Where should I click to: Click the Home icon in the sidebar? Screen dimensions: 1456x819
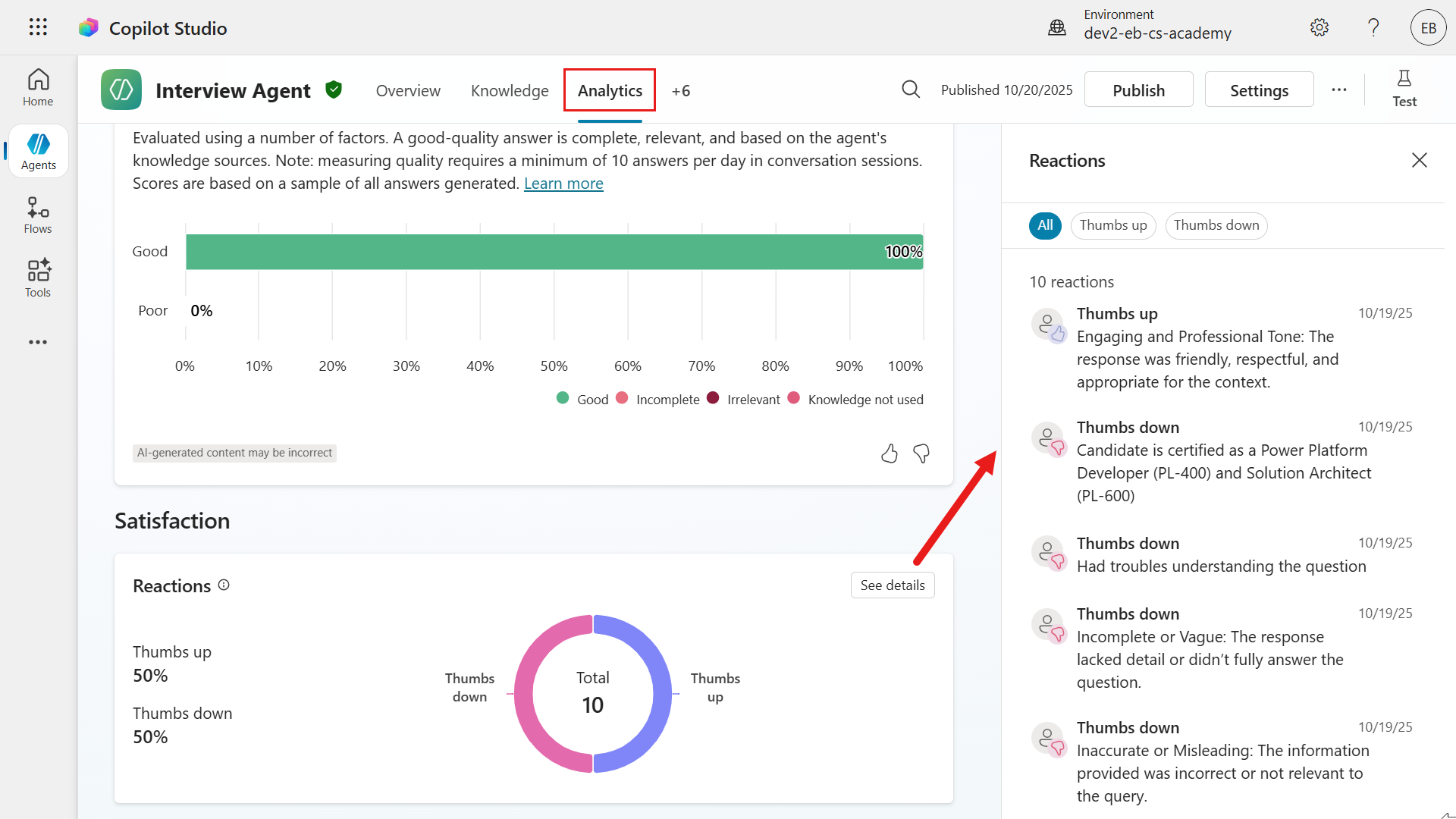pyautogui.click(x=37, y=86)
